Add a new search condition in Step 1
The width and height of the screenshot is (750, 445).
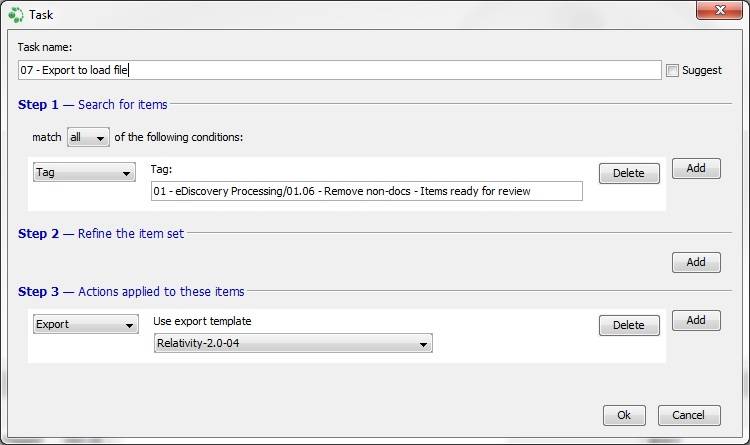pyautogui.click(x=696, y=168)
